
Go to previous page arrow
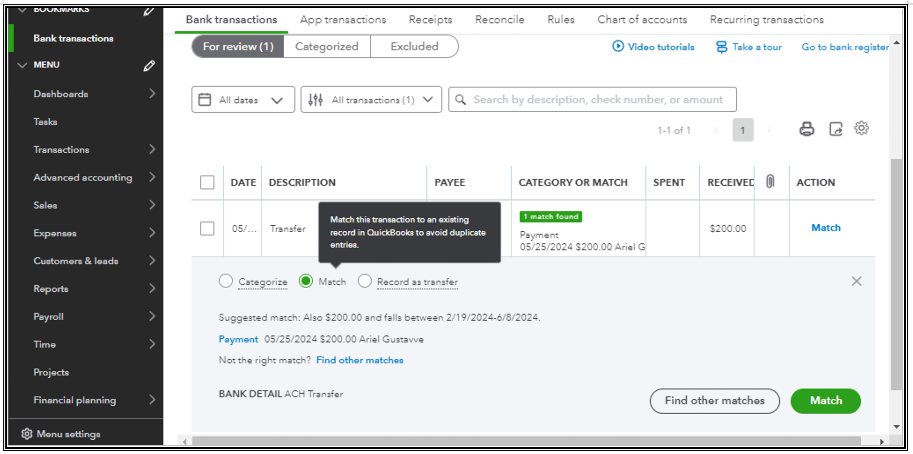click(x=716, y=130)
